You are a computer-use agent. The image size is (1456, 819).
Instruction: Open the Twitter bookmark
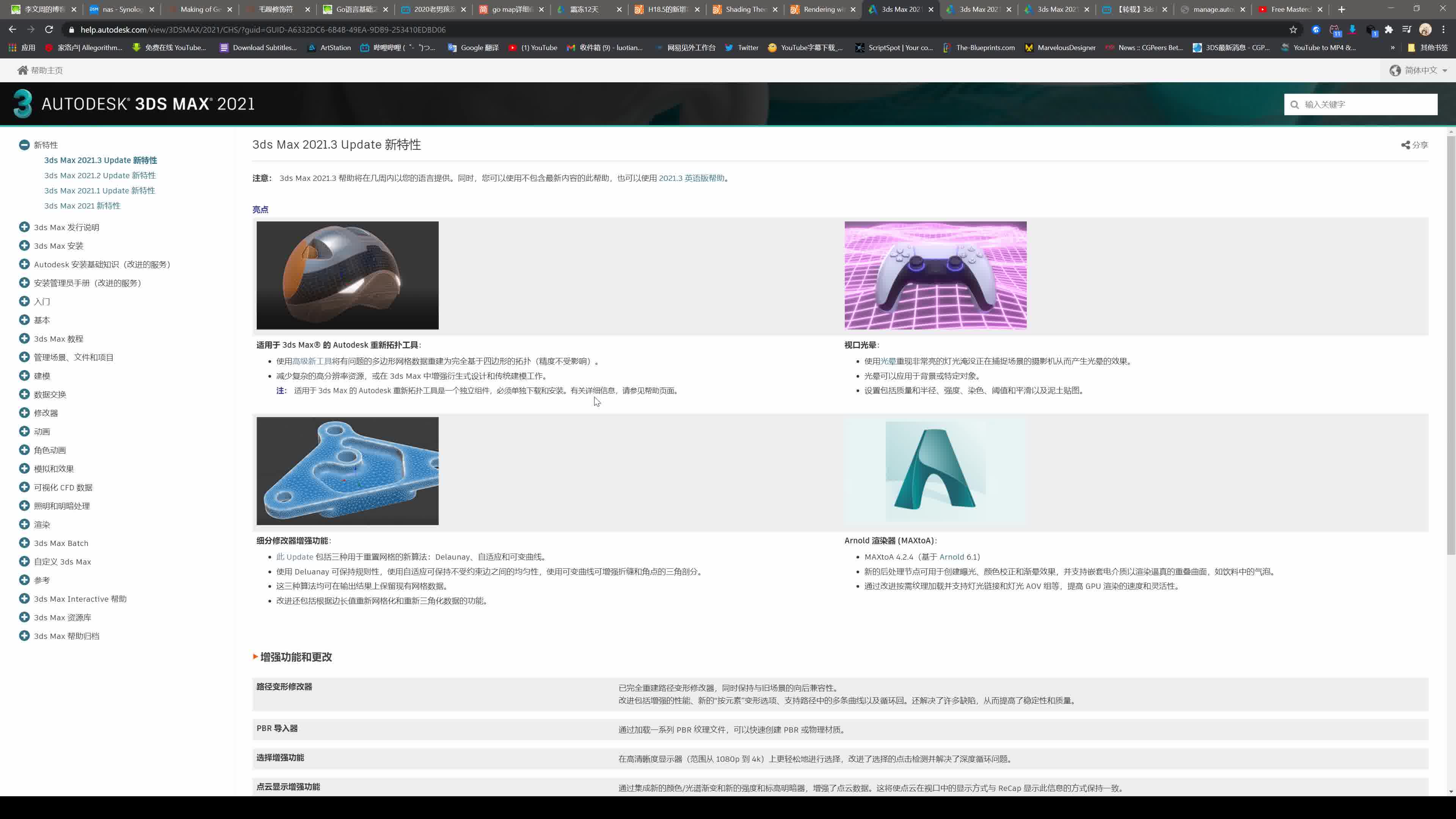click(x=741, y=47)
